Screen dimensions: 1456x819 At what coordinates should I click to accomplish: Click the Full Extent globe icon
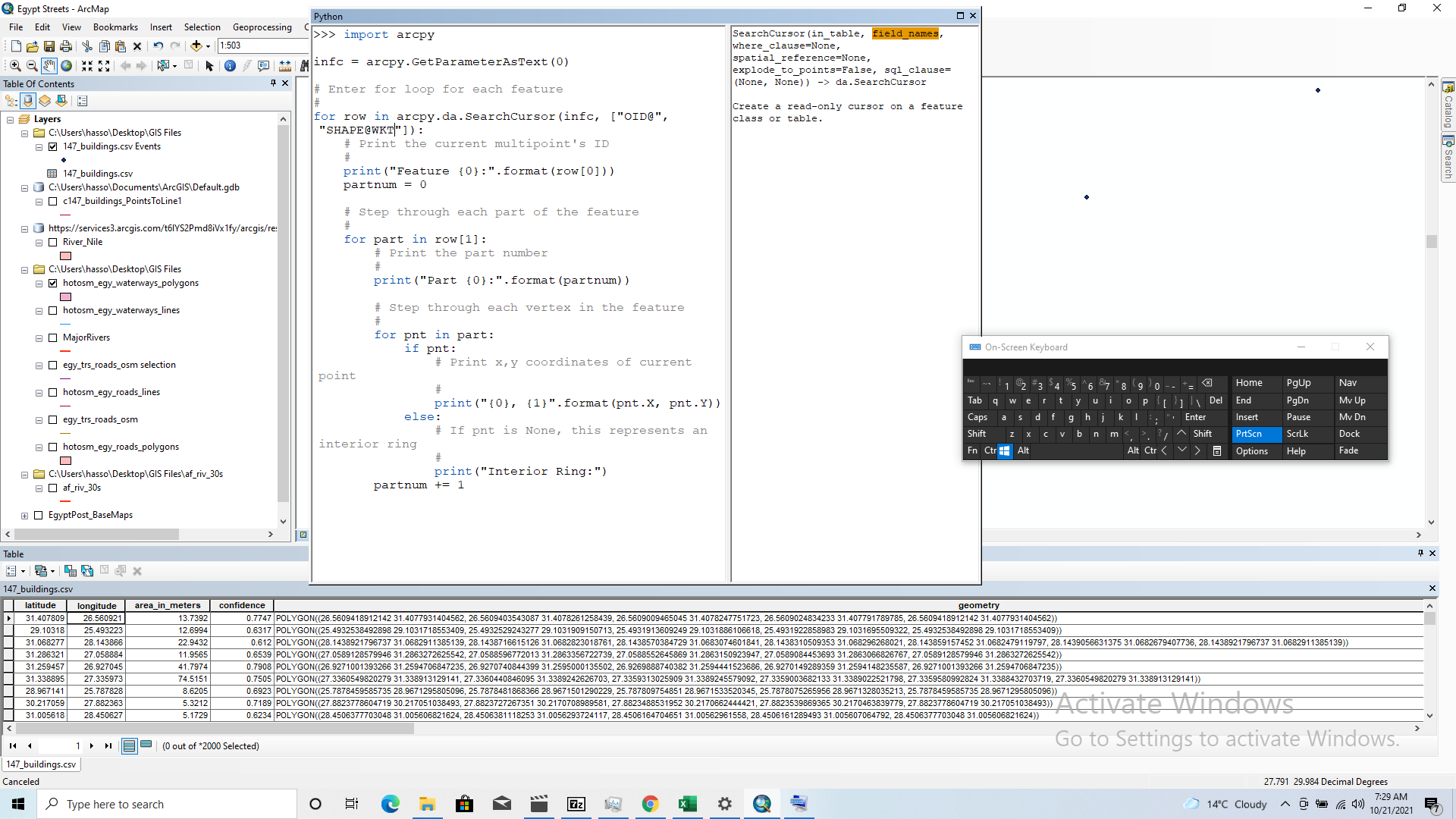tap(66, 65)
